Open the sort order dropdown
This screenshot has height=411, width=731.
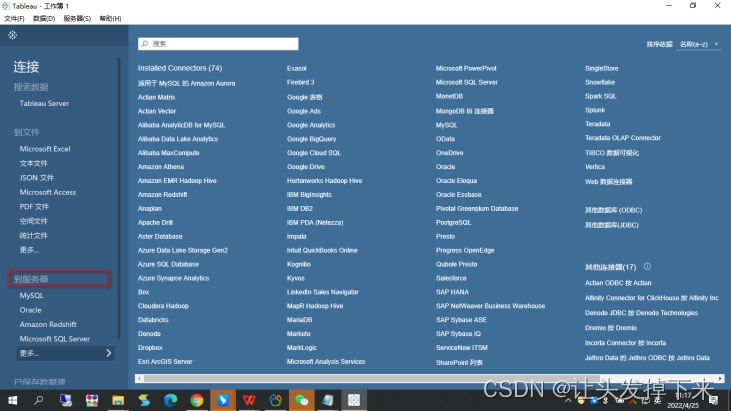pos(699,44)
